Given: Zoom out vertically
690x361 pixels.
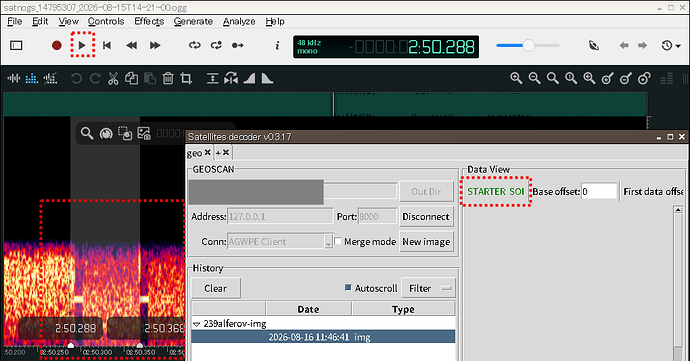Looking at the screenshot, I should [x=626, y=79].
